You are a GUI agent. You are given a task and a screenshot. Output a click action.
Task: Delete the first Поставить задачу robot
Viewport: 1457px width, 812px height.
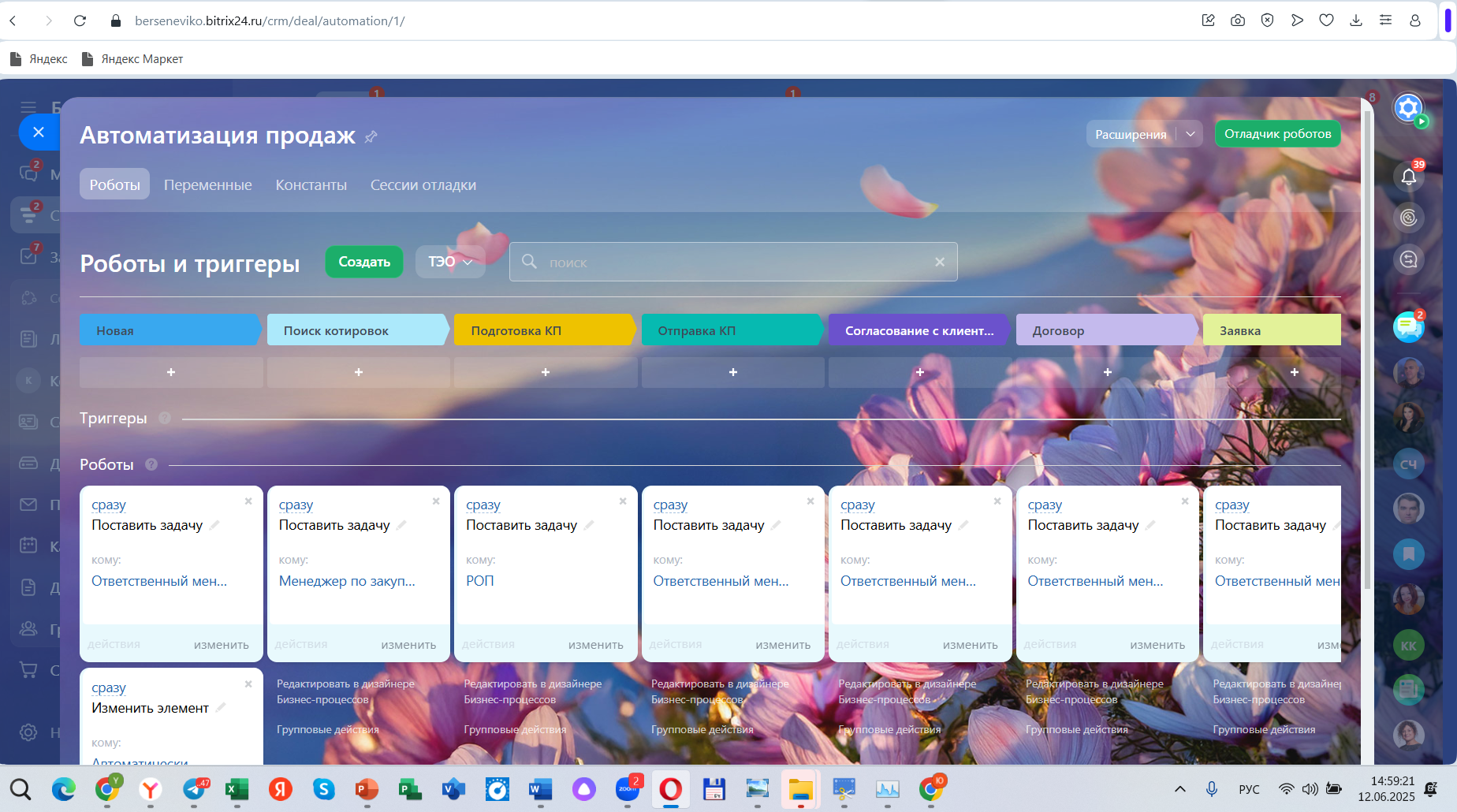point(248,501)
